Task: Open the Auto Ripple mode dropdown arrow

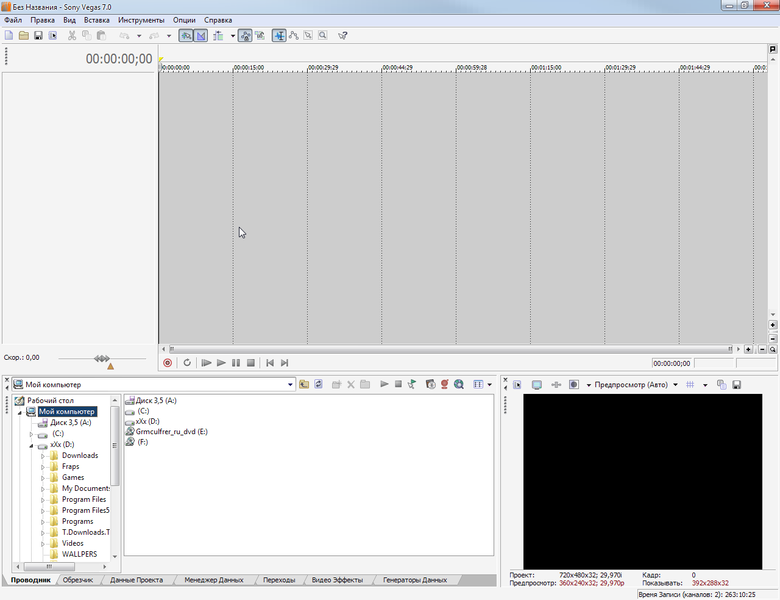Action: click(x=233, y=36)
